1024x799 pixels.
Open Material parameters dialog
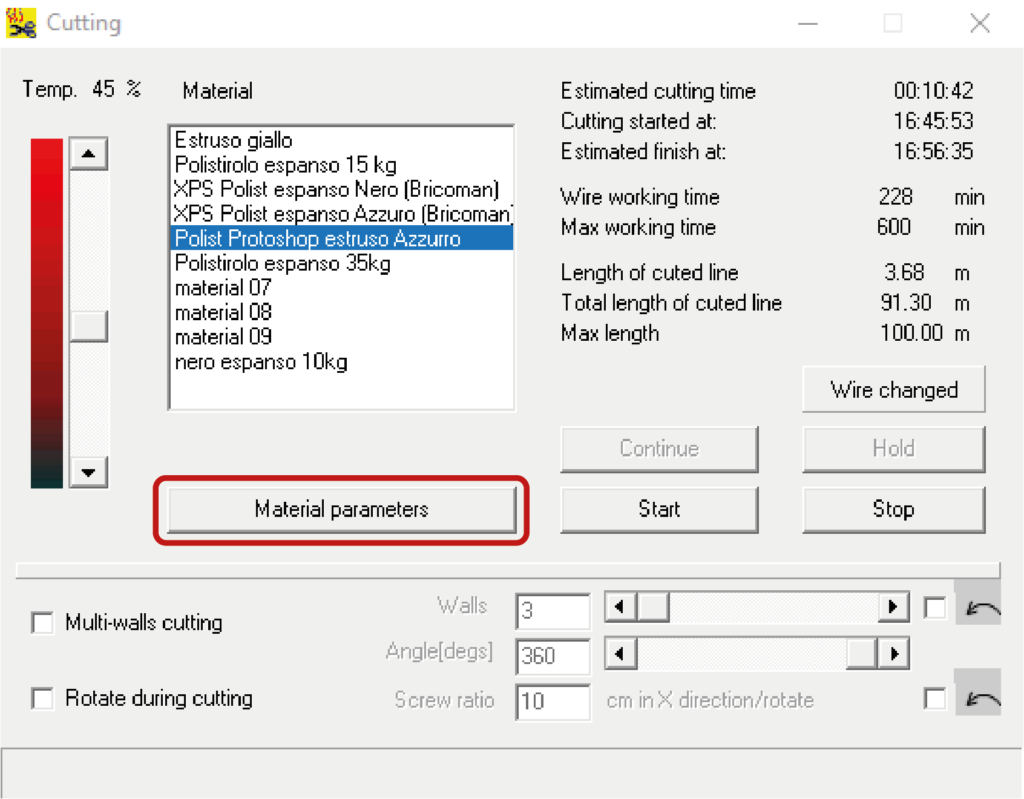click(342, 509)
